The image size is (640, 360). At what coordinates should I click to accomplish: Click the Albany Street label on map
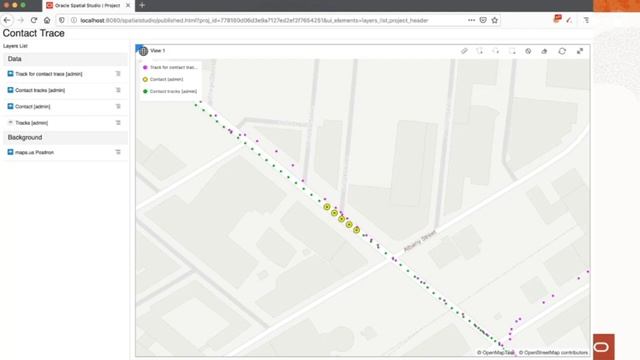tap(420, 241)
